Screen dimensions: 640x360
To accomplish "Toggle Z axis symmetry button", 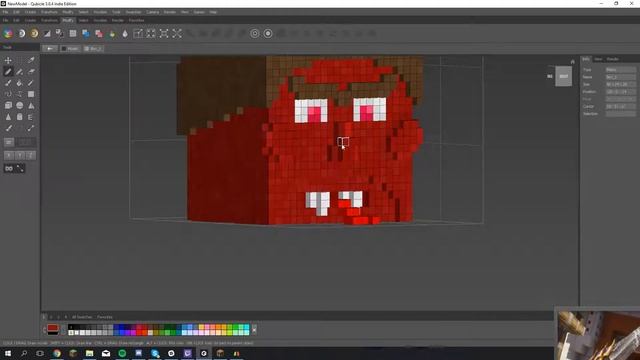I will click(31, 156).
